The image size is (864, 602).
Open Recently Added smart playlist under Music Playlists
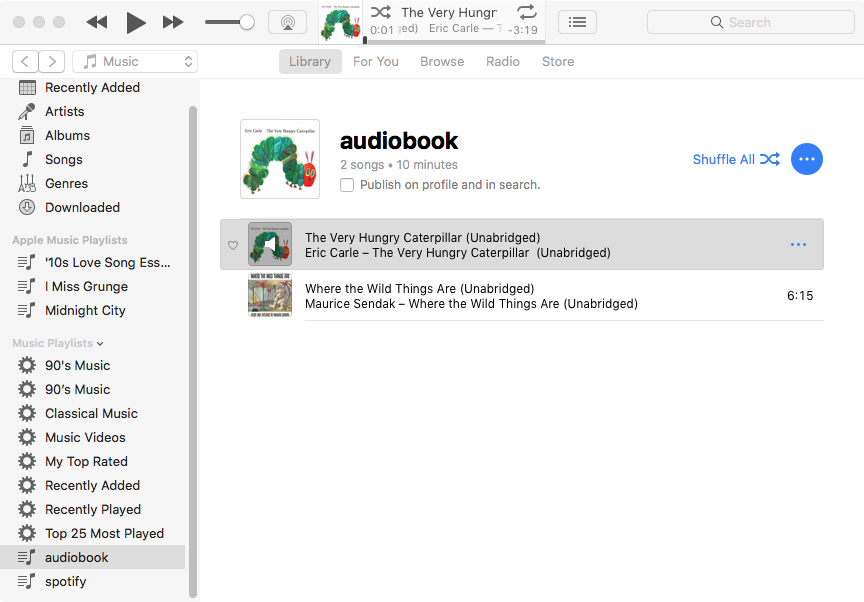point(93,485)
